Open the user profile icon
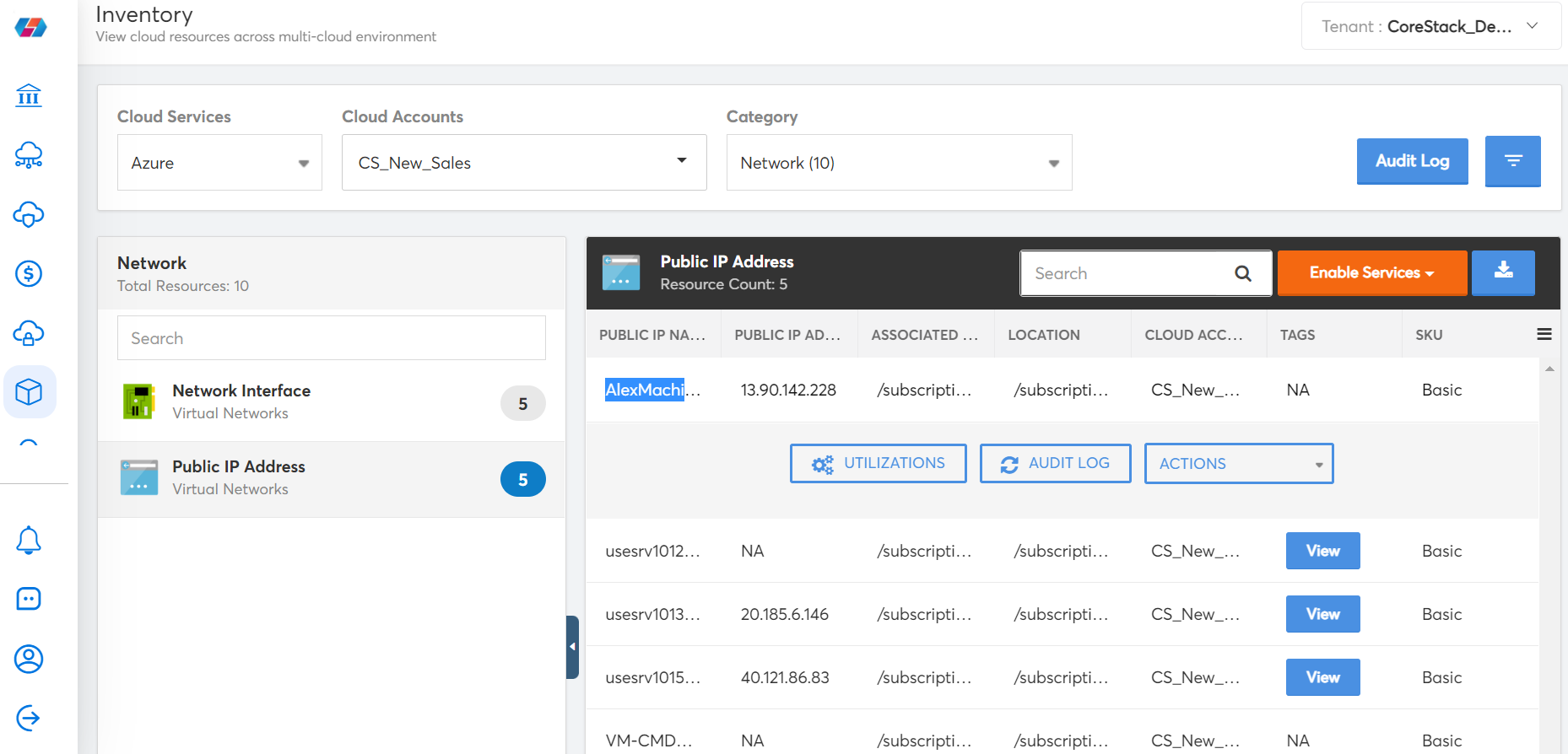This screenshot has width=1568, height=754. point(29,659)
